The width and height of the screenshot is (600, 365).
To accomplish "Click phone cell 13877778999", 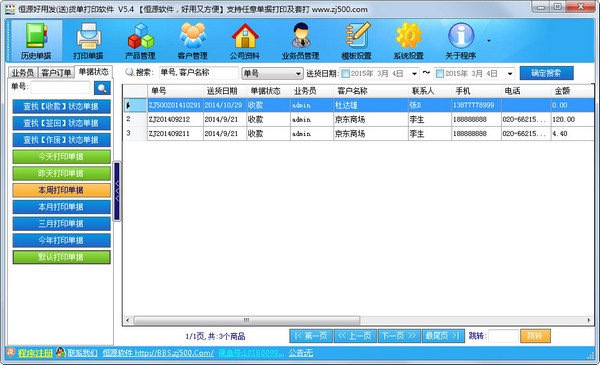I will point(476,105).
